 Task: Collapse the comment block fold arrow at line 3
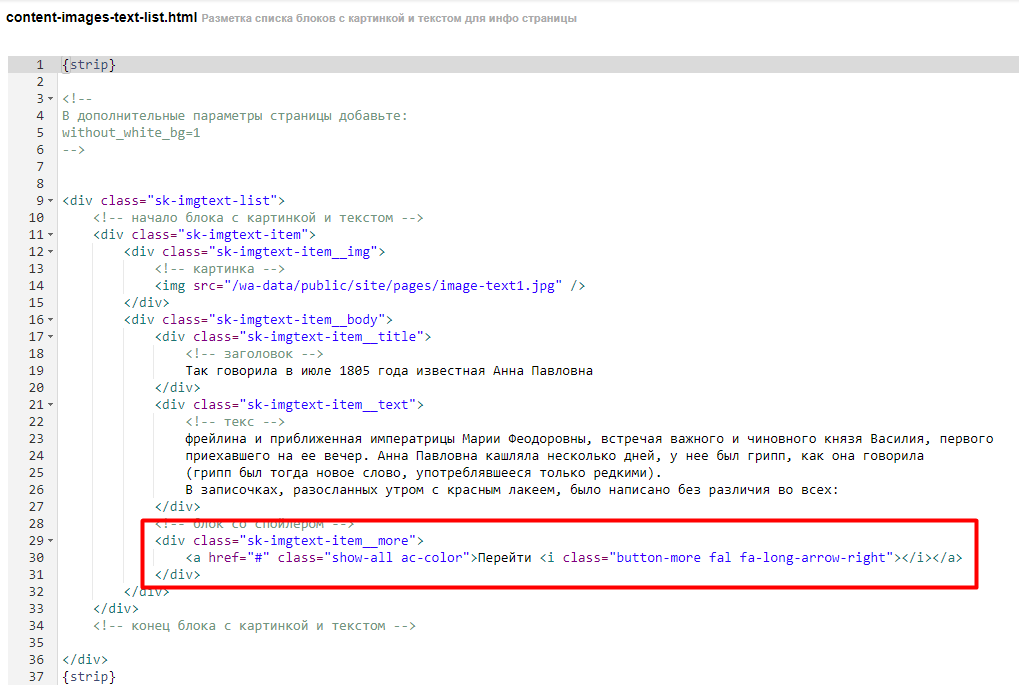[x=51, y=99]
